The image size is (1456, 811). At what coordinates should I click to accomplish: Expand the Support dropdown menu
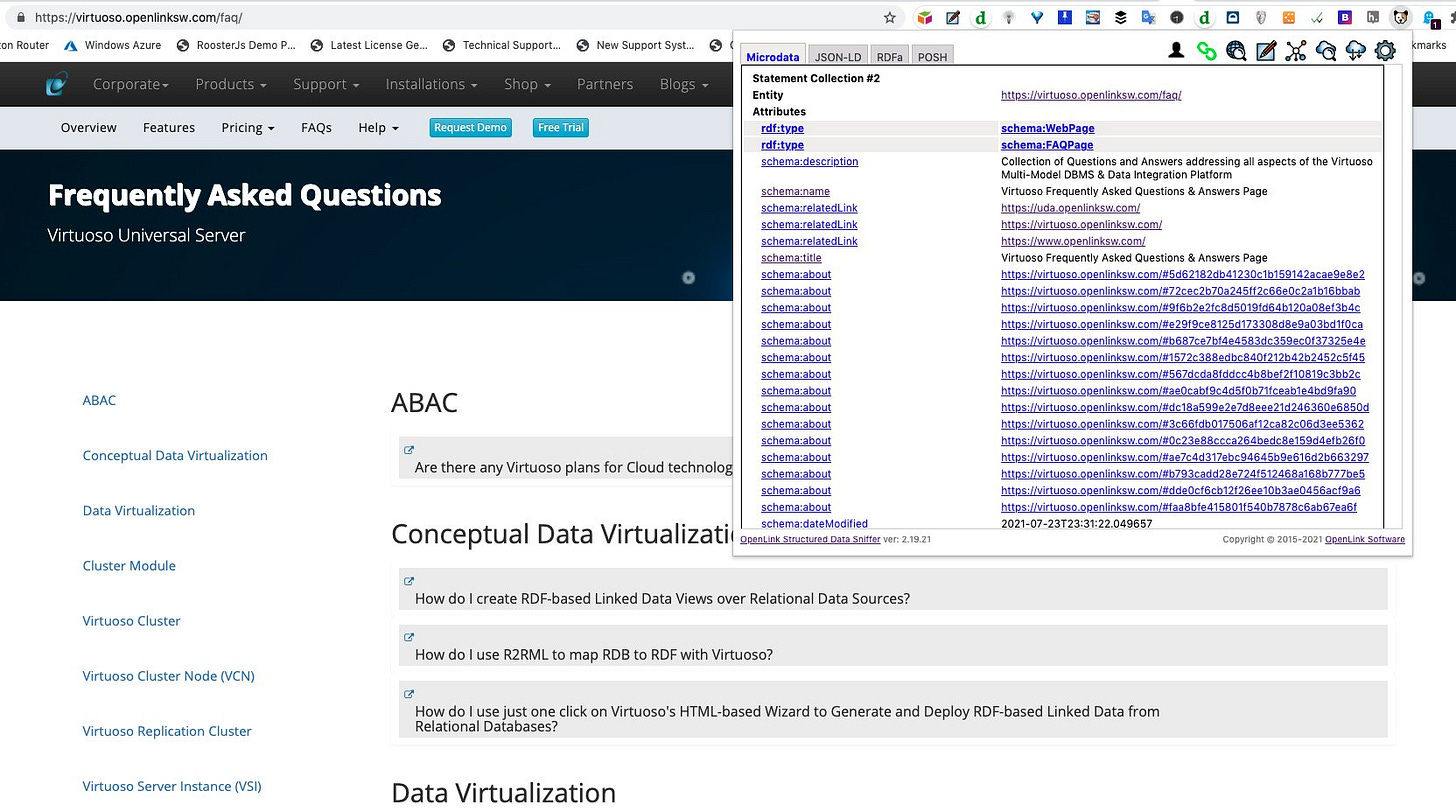325,84
